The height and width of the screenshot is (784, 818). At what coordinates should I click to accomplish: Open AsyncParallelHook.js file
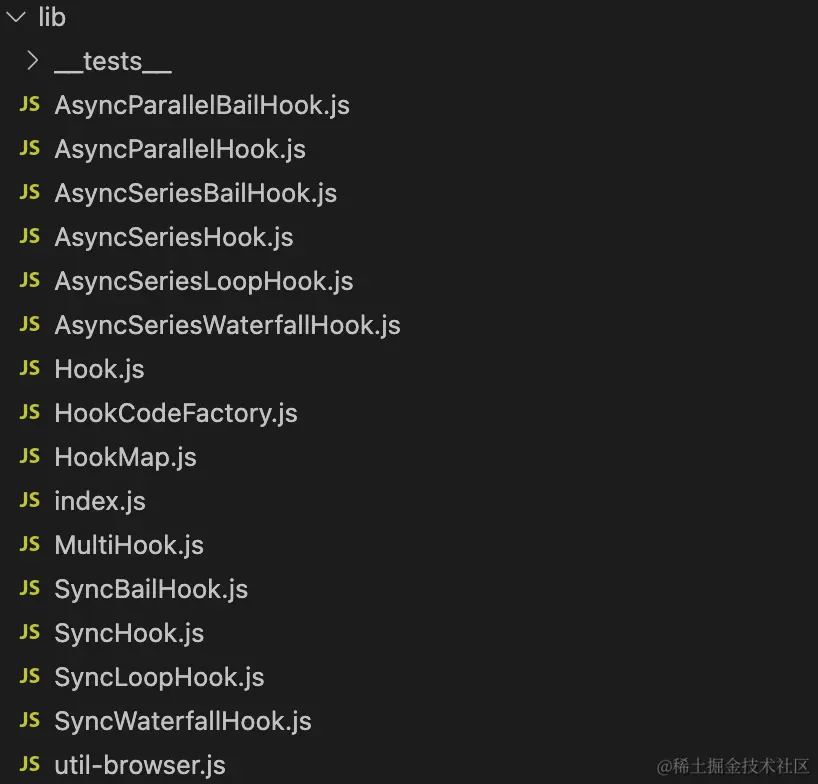(180, 149)
